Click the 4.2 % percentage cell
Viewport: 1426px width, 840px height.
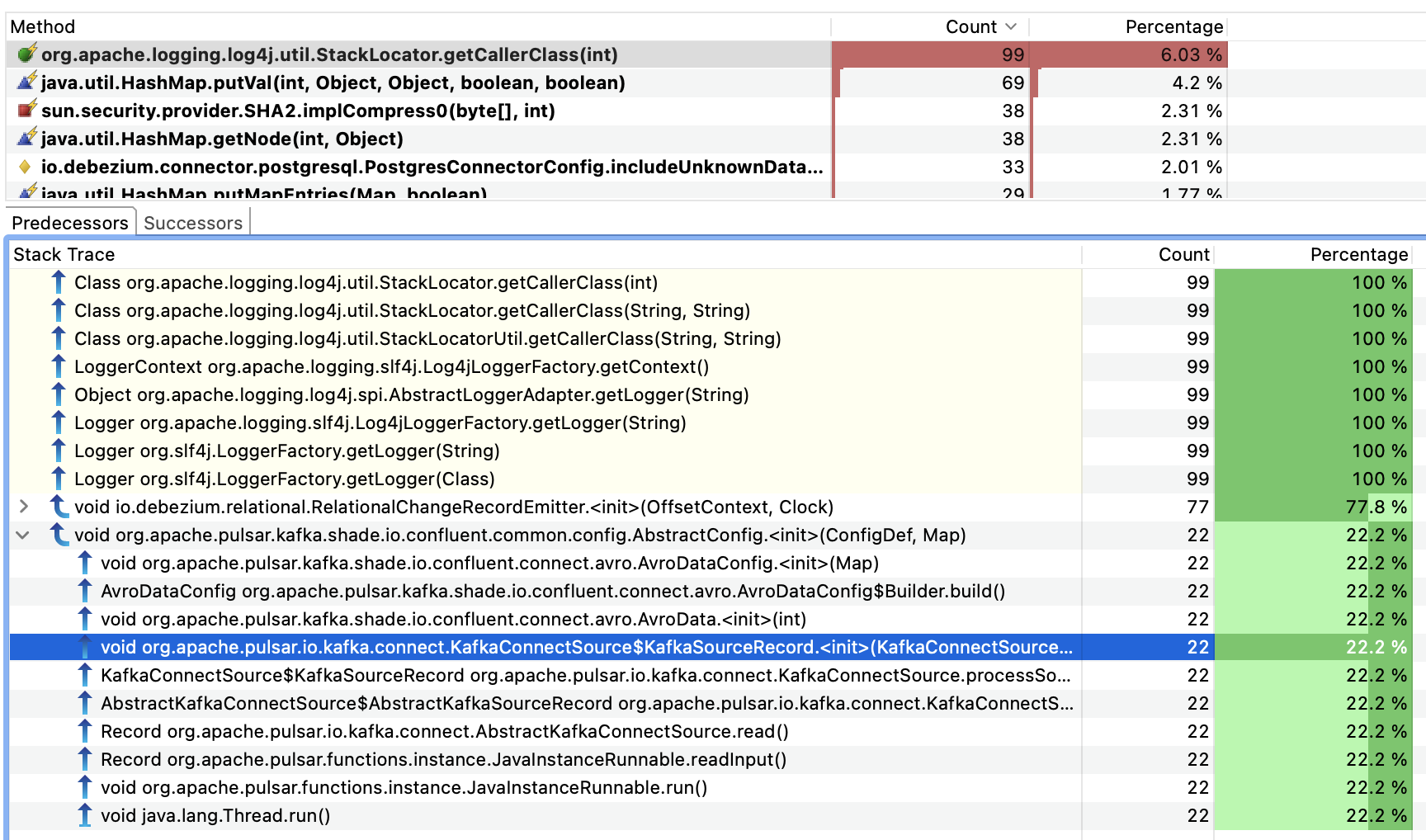pos(1129,83)
